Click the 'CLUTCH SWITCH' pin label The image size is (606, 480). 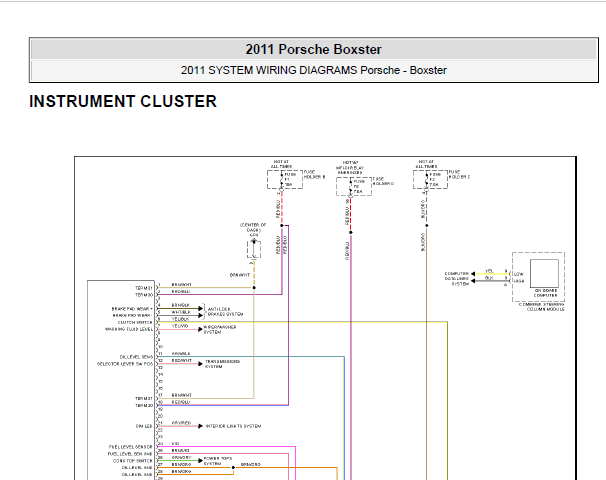135,322
